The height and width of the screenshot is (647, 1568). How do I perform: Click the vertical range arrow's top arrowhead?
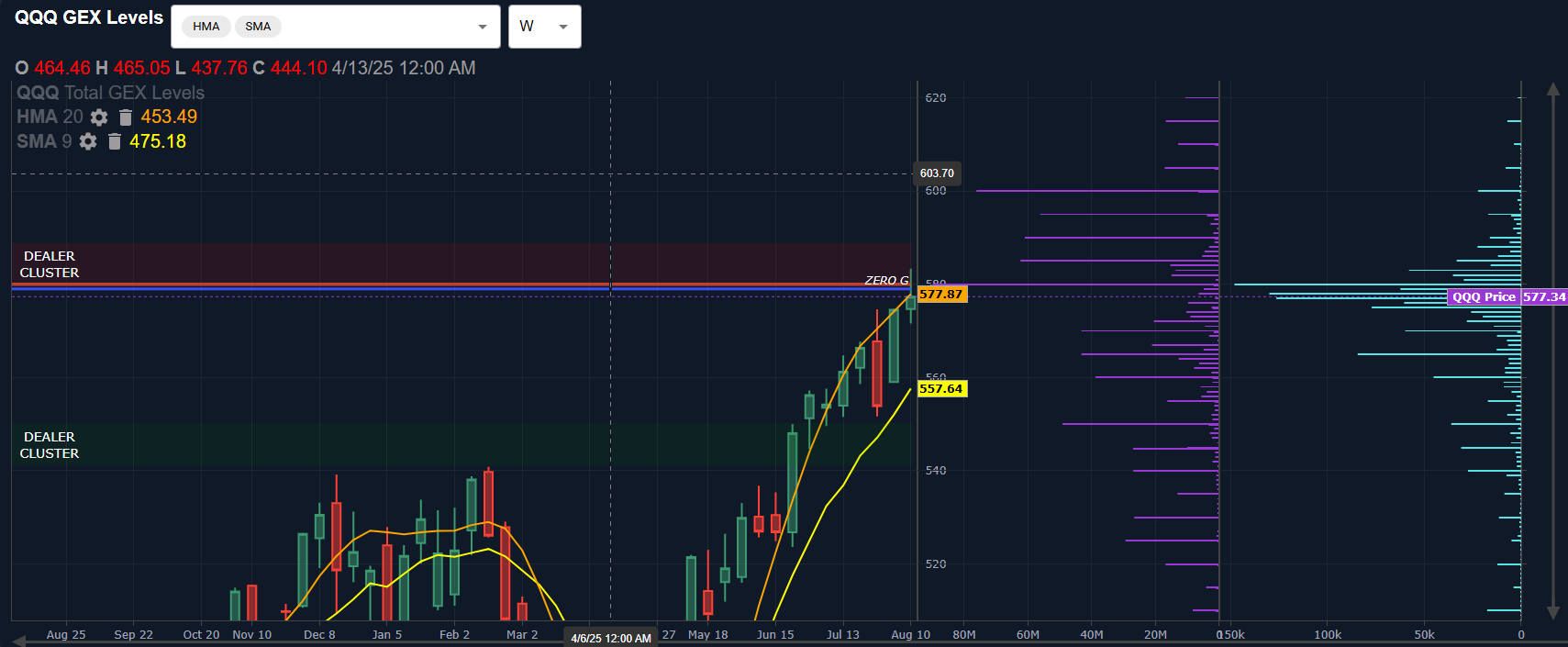(x=1552, y=89)
